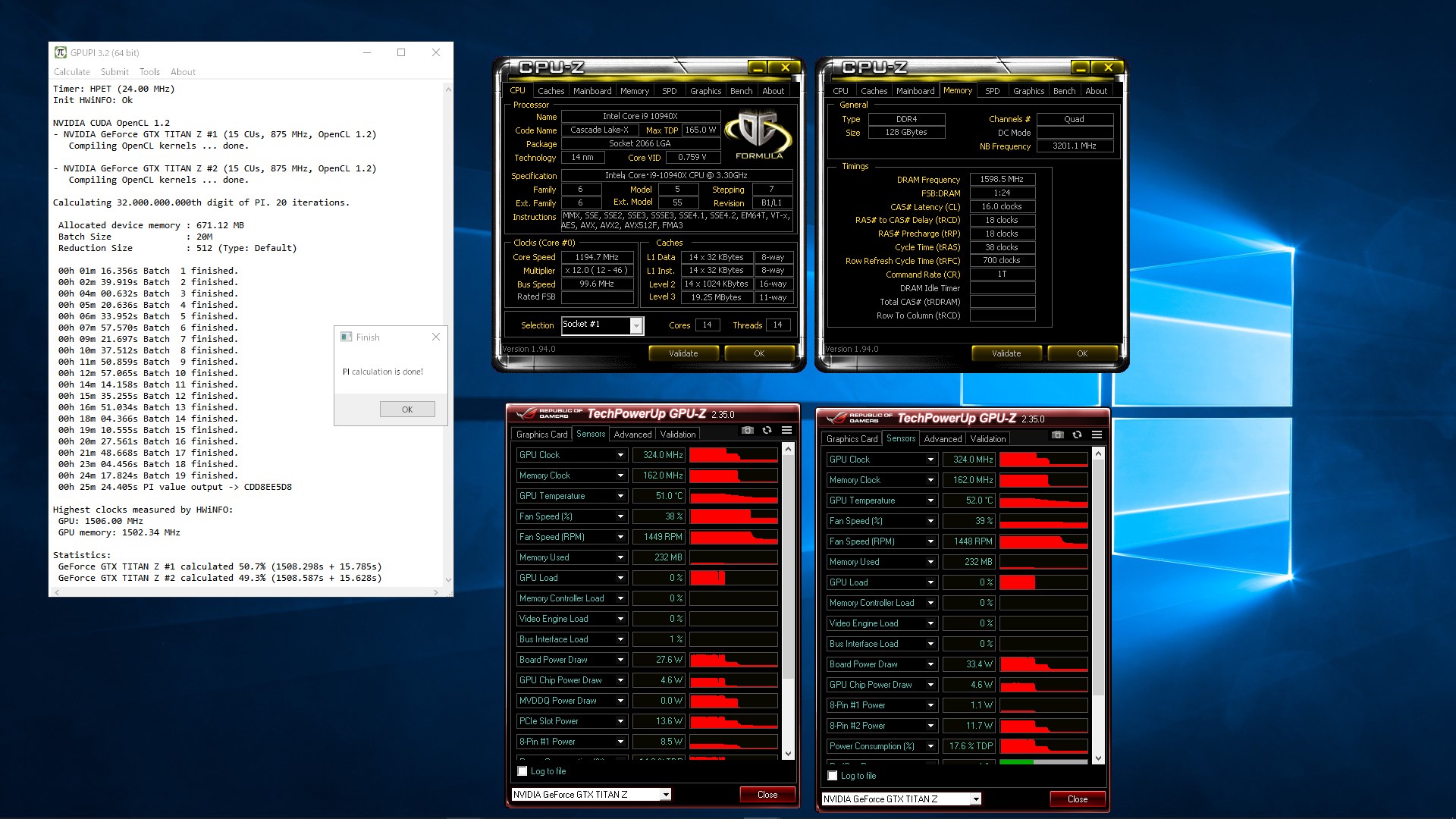The width and height of the screenshot is (1456, 819).
Task: Open GPU Temperature dropdown in left GPU-Z
Action: coord(620,496)
